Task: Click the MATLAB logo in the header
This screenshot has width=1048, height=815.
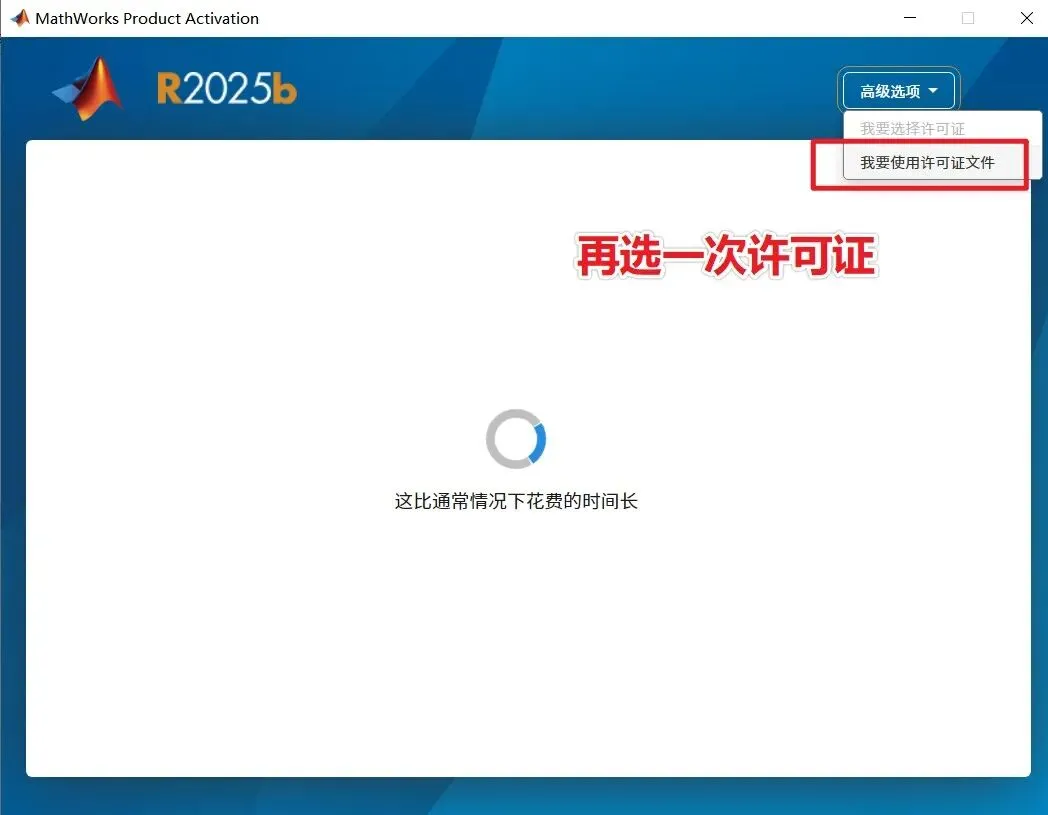Action: pos(88,88)
